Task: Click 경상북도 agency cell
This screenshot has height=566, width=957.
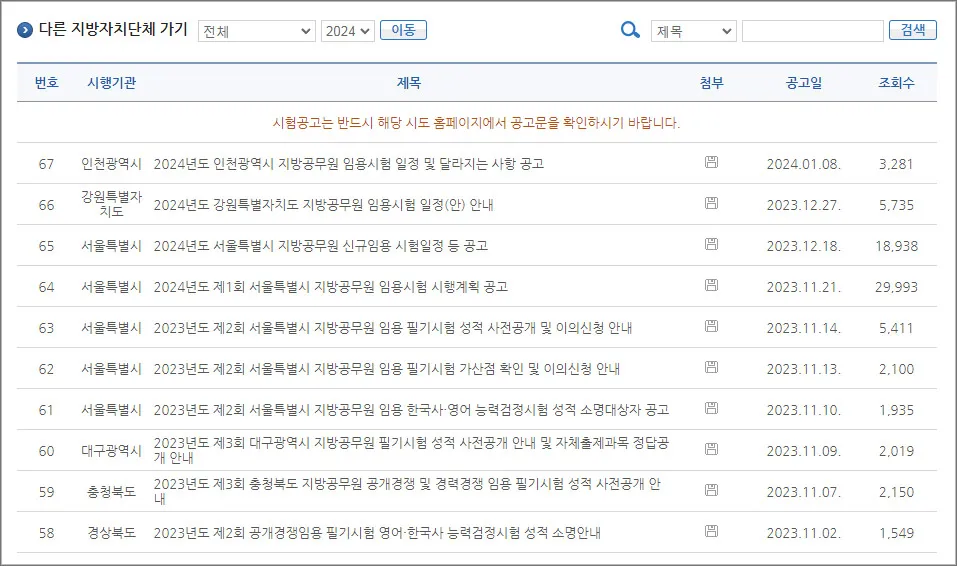Action: pos(112,532)
